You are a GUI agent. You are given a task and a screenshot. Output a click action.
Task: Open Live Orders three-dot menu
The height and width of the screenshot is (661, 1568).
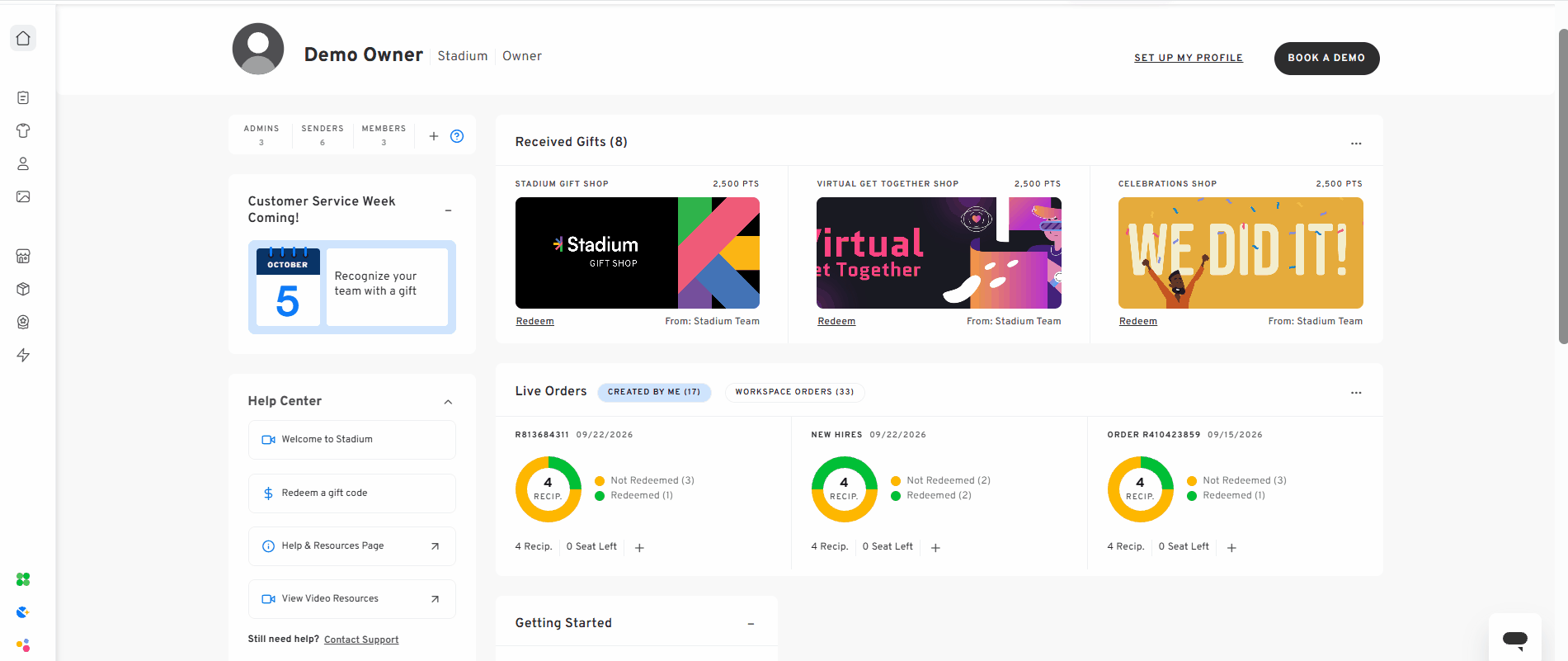(1356, 392)
